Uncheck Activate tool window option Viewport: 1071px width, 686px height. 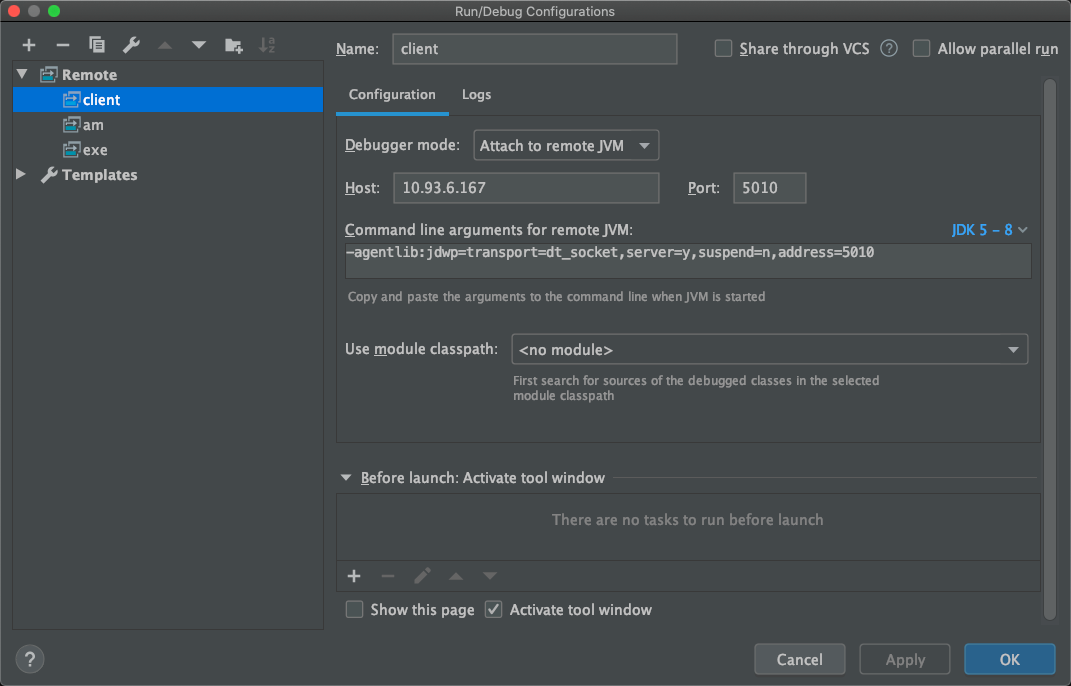tap(493, 609)
